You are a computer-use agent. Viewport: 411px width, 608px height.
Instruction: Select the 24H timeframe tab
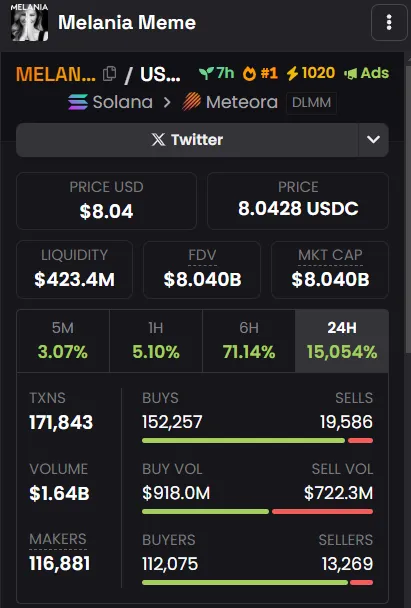point(342,341)
